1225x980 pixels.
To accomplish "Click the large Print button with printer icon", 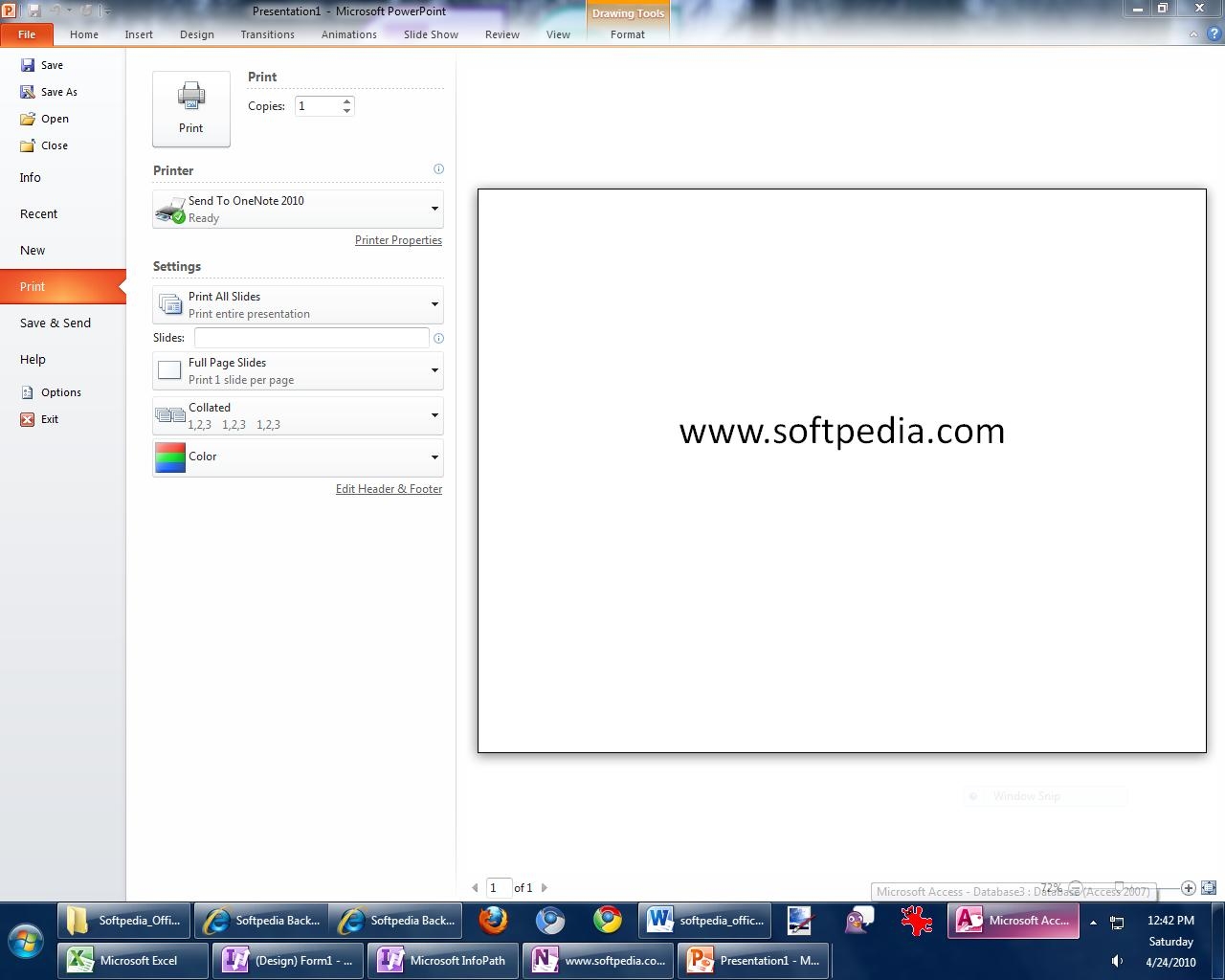I will [190, 108].
